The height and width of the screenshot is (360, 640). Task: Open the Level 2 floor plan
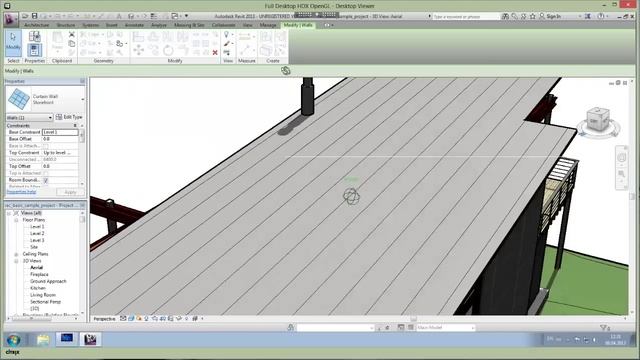[37, 233]
